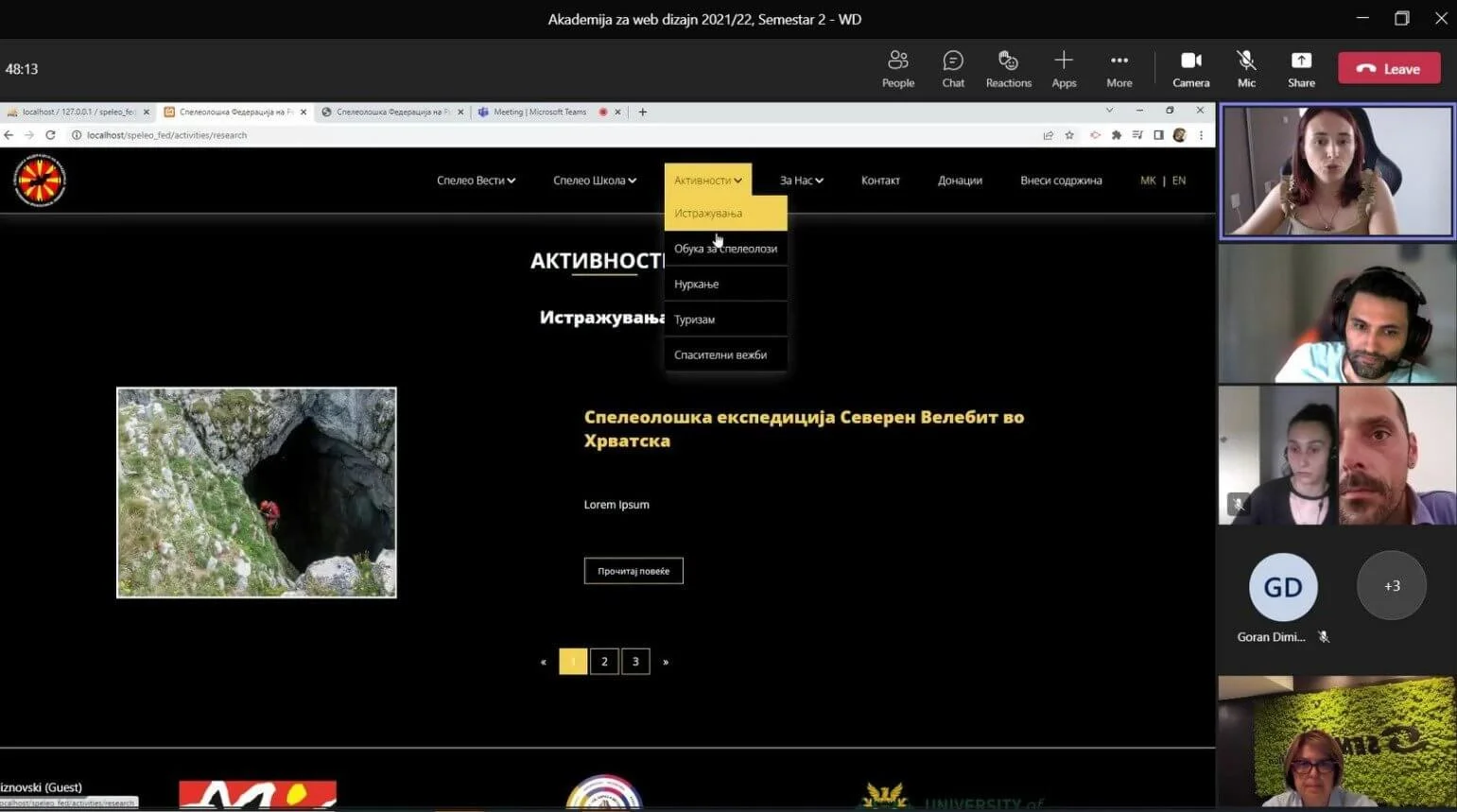This screenshot has width=1457, height=812.
Task: Click the Прочитај повеќе button
Action: tap(633, 571)
